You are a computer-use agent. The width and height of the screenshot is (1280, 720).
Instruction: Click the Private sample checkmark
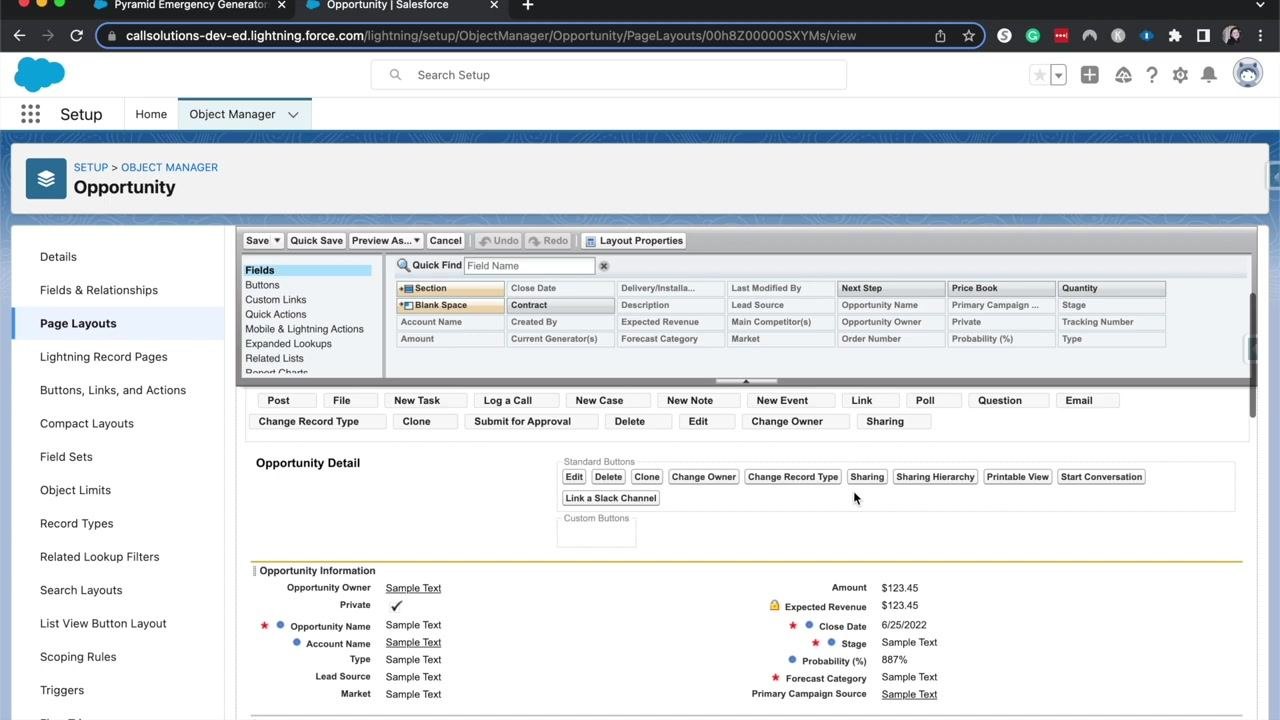396,605
